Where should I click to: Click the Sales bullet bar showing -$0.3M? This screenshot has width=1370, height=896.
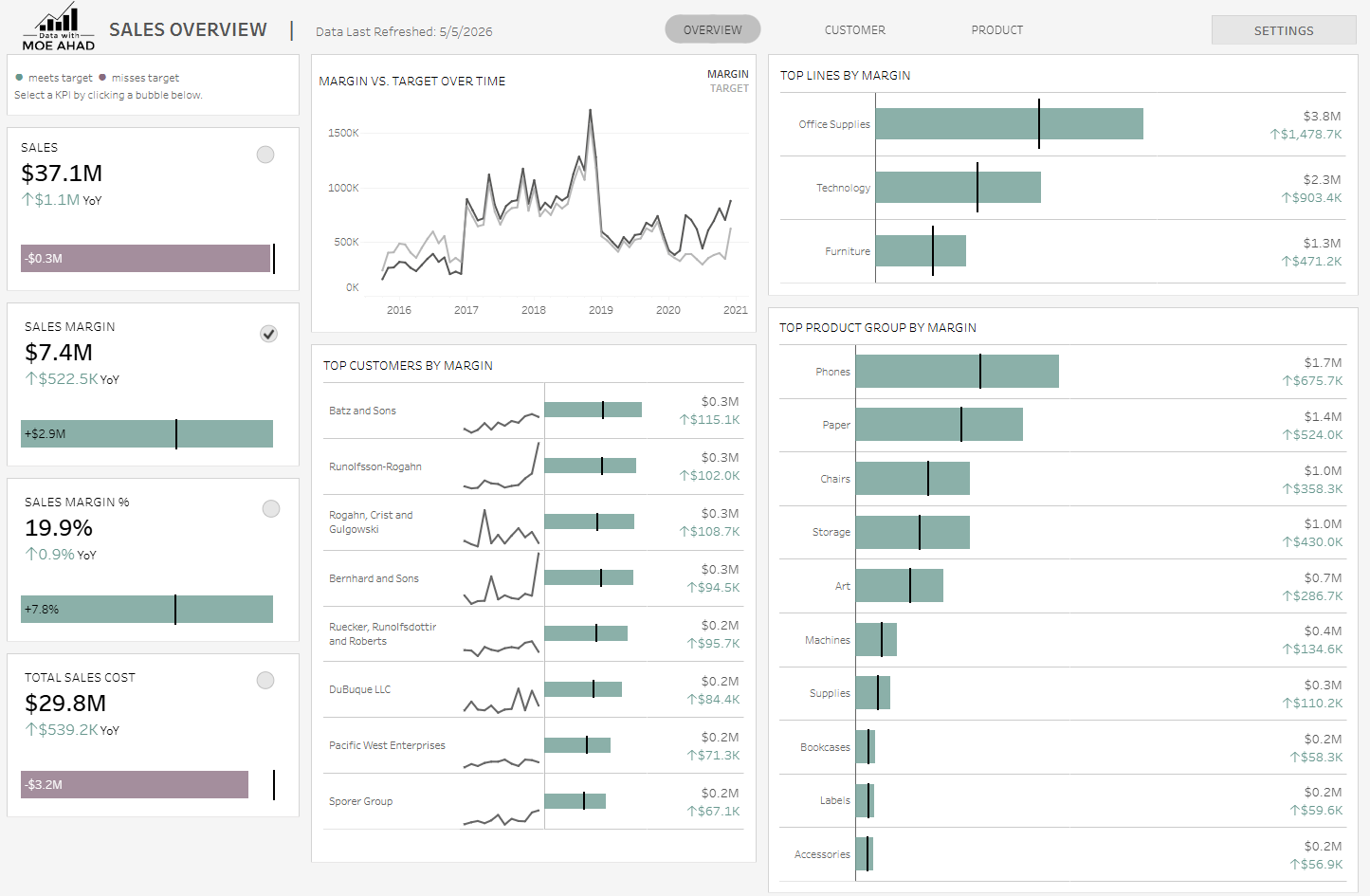pyautogui.click(x=146, y=259)
